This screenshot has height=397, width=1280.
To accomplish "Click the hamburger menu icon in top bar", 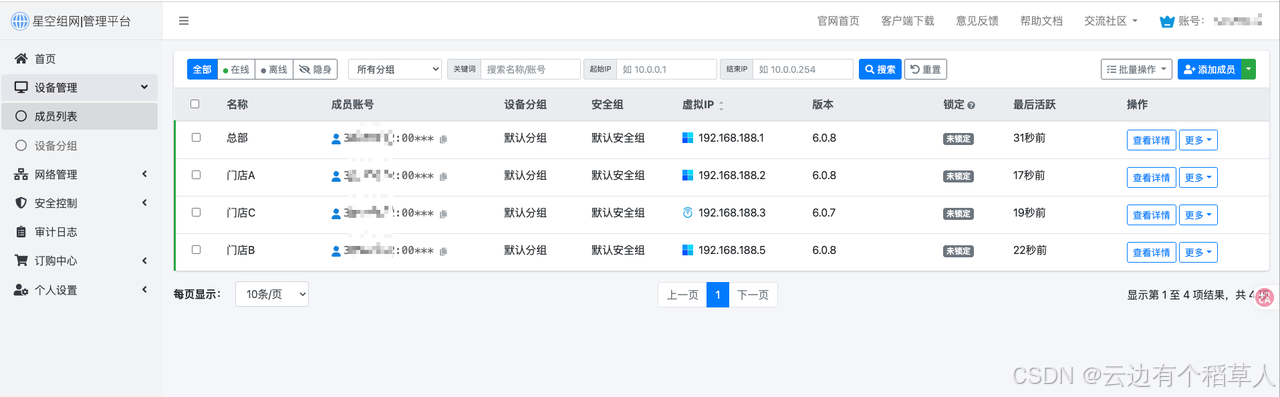I will [x=184, y=21].
